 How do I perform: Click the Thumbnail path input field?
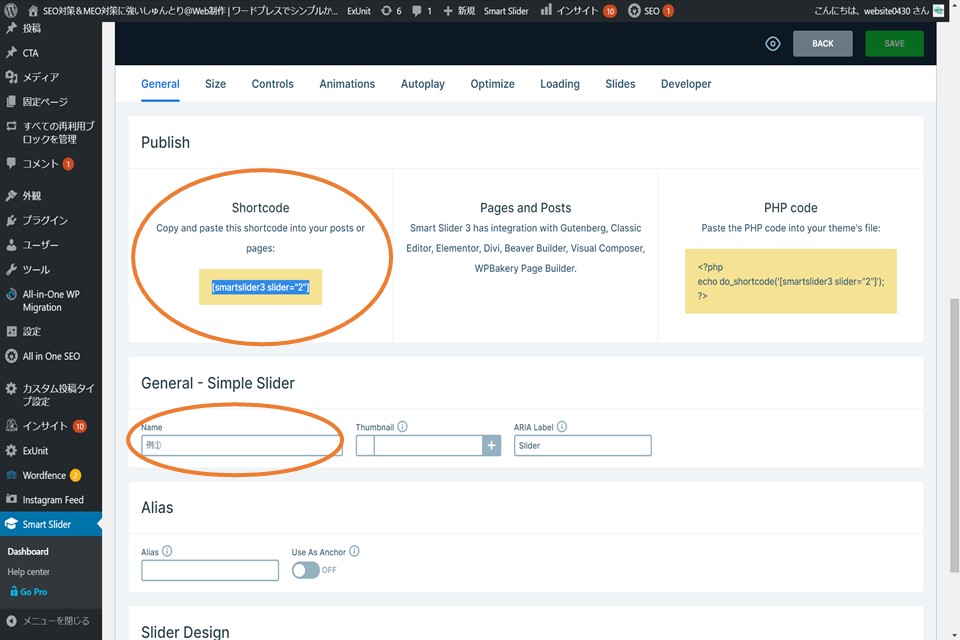pyautogui.click(x=428, y=445)
